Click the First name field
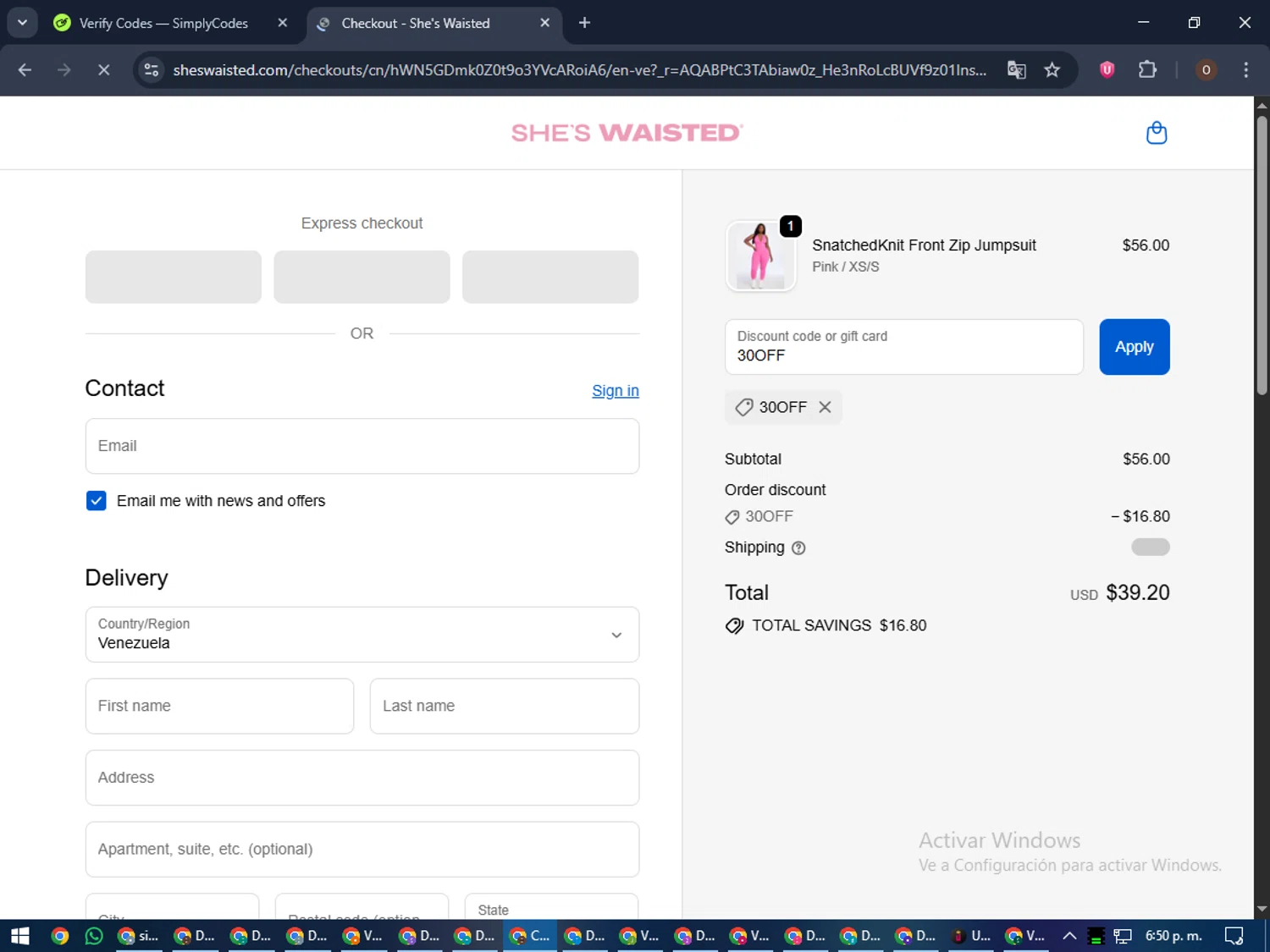Viewport: 1270px width, 952px height. click(219, 706)
